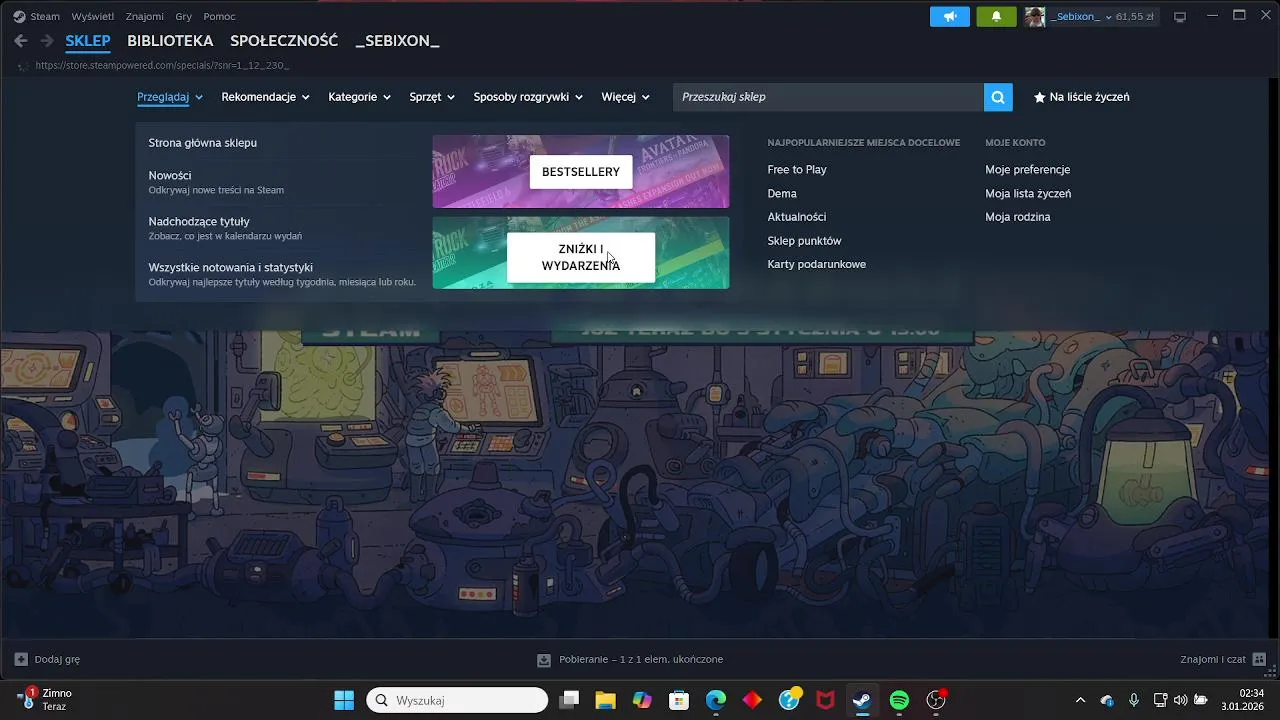The height and width of the screenshot is (720, 1280).
Task: Open the _SEBIXON_ profile tab
Action: coord(397,41)
